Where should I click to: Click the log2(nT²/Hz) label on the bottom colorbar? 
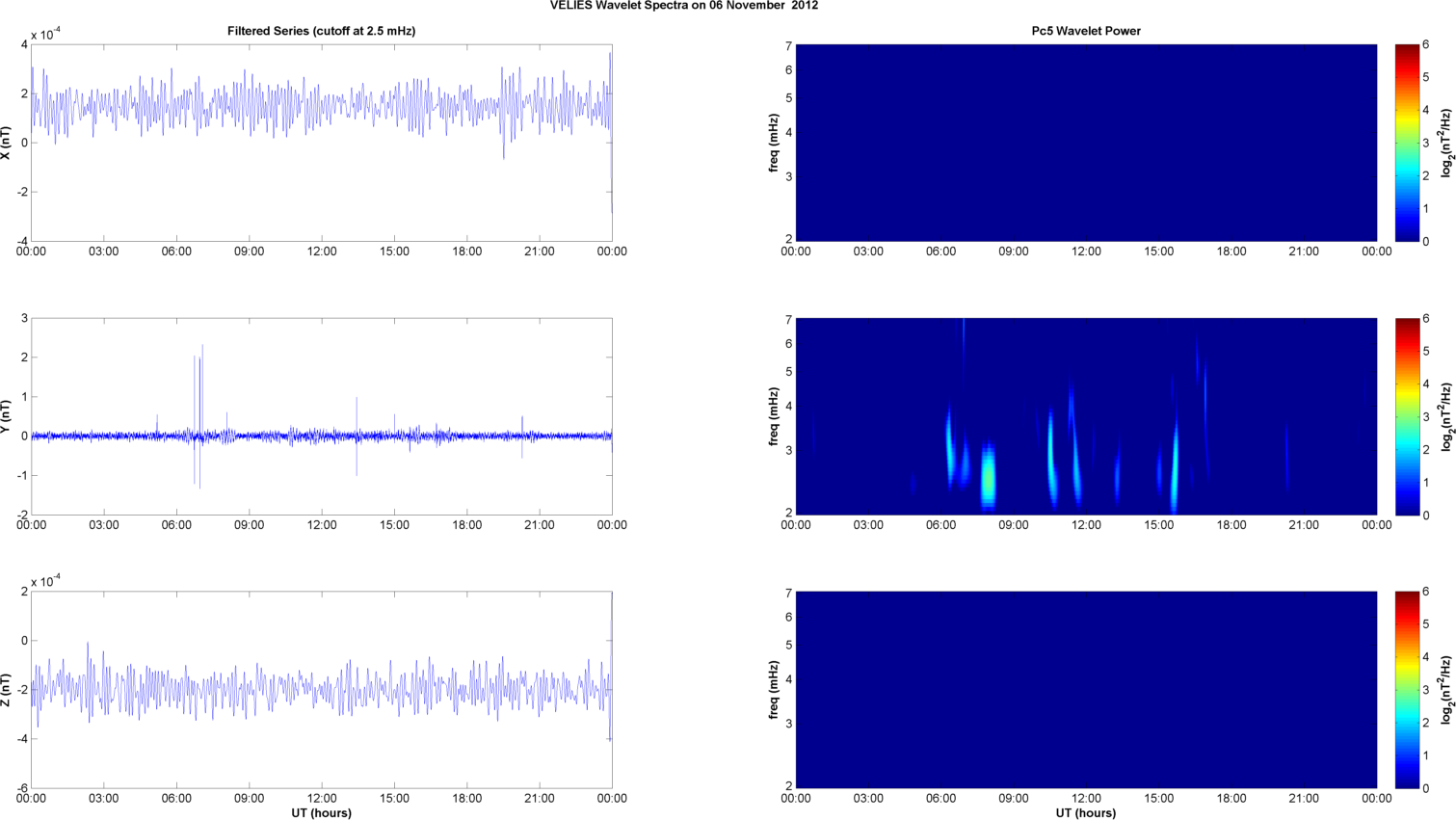[1446, 690]
